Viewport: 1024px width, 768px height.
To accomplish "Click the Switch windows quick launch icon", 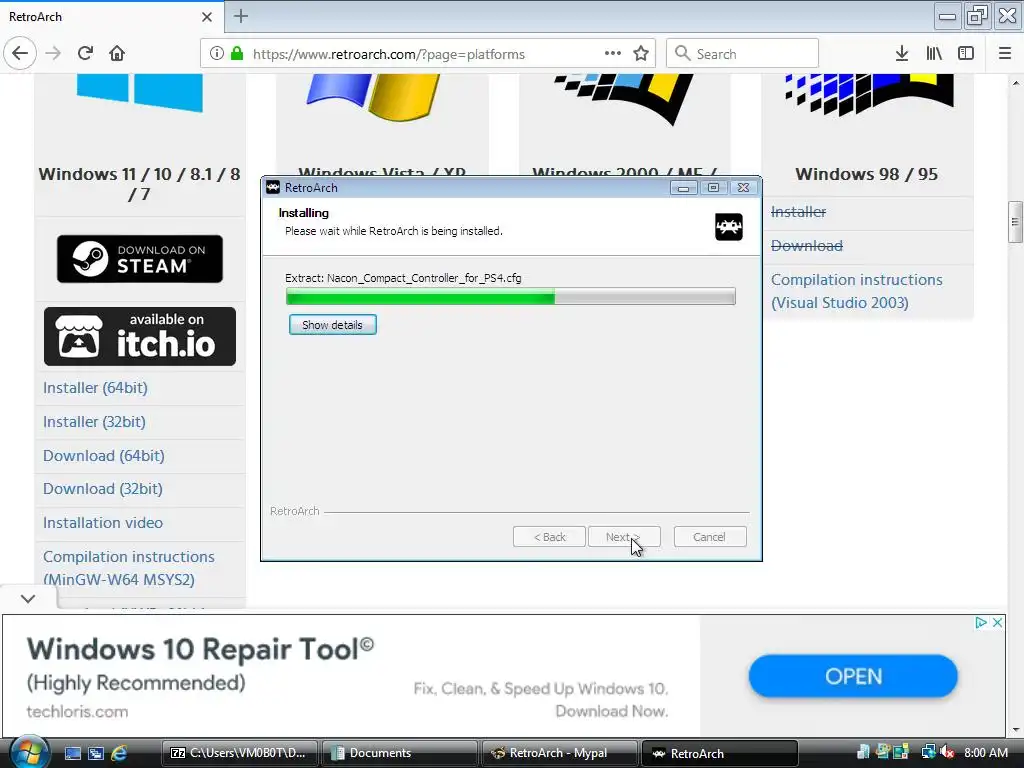I will [x=96, y=753].
